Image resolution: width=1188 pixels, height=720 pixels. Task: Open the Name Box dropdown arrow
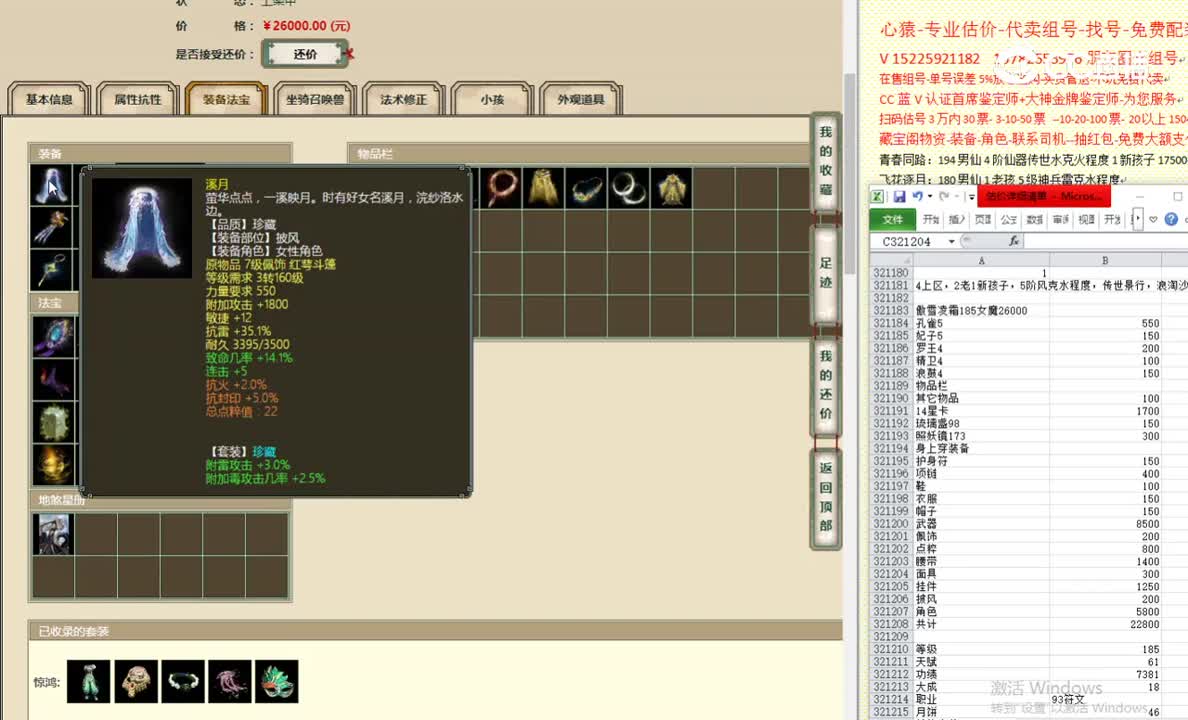(x=951, y=241)
